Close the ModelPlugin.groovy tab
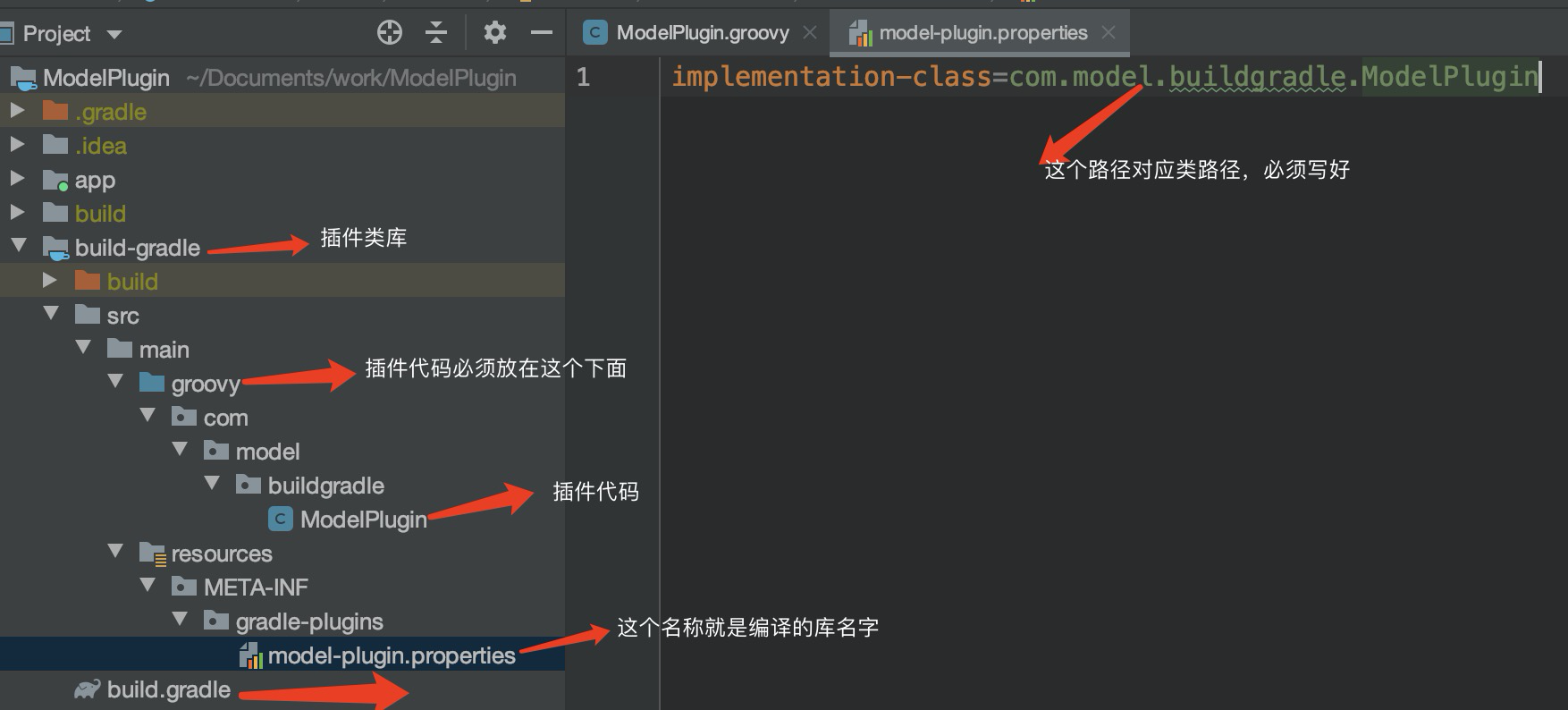Viewport: 1568px width, 710px height. point(810,33)
